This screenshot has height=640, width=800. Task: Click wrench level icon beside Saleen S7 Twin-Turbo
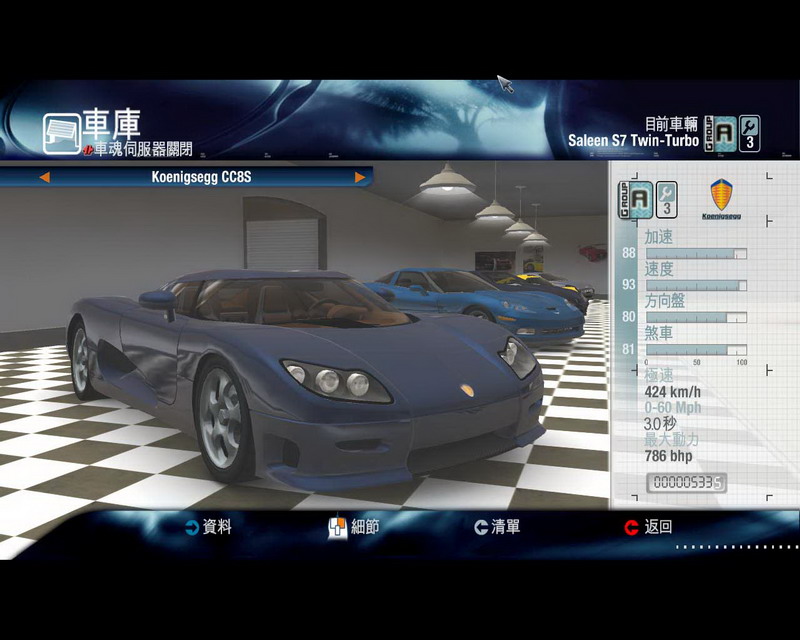tap(748, 133)
